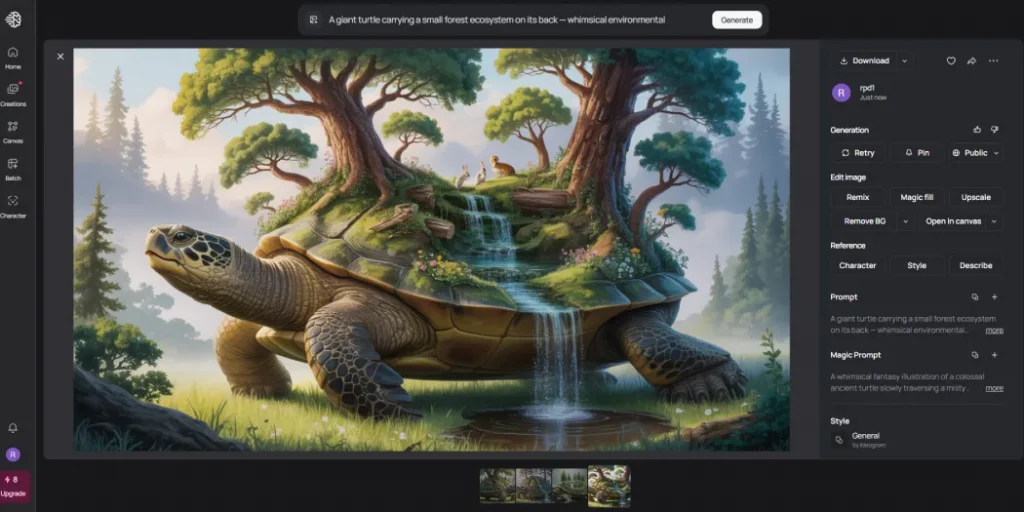Screen dimensions: 1024x512
Task: Open the Character tool in sidebar
Action: coord(13,205)
